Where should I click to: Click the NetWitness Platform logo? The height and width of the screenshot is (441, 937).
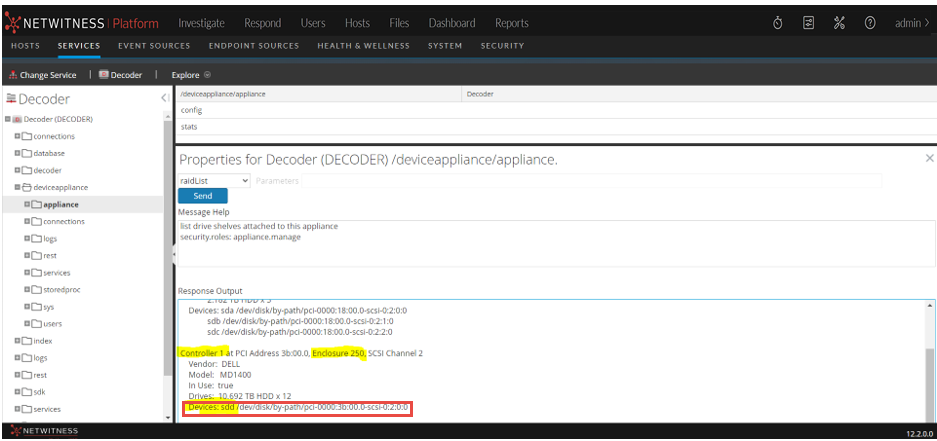pyautogui.click(x=80, y=23)
